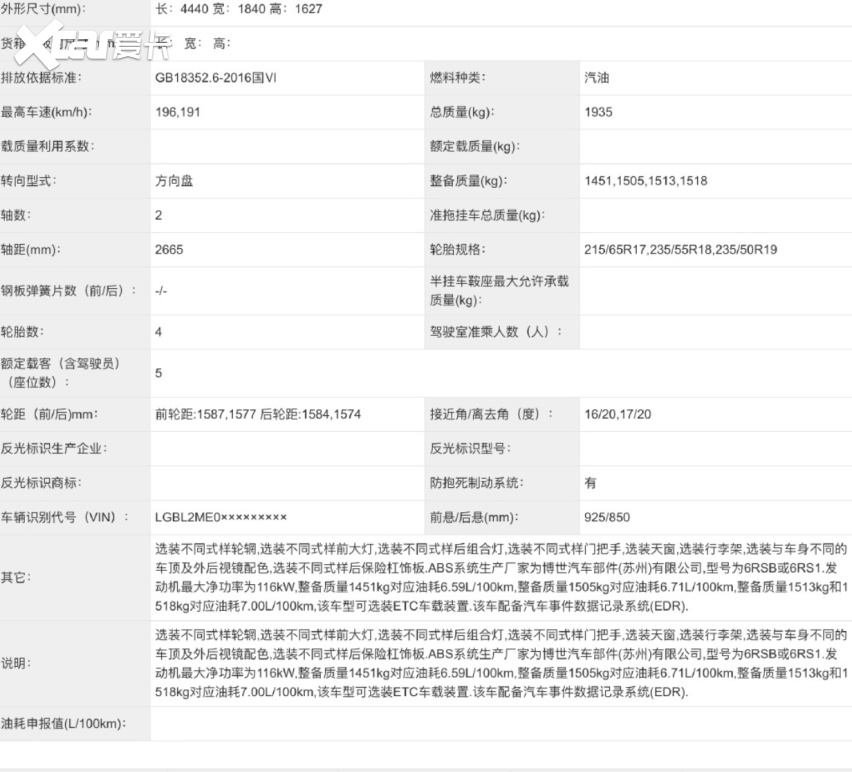
Task: Select the 说明 row label
Action: tap(14, 663)
